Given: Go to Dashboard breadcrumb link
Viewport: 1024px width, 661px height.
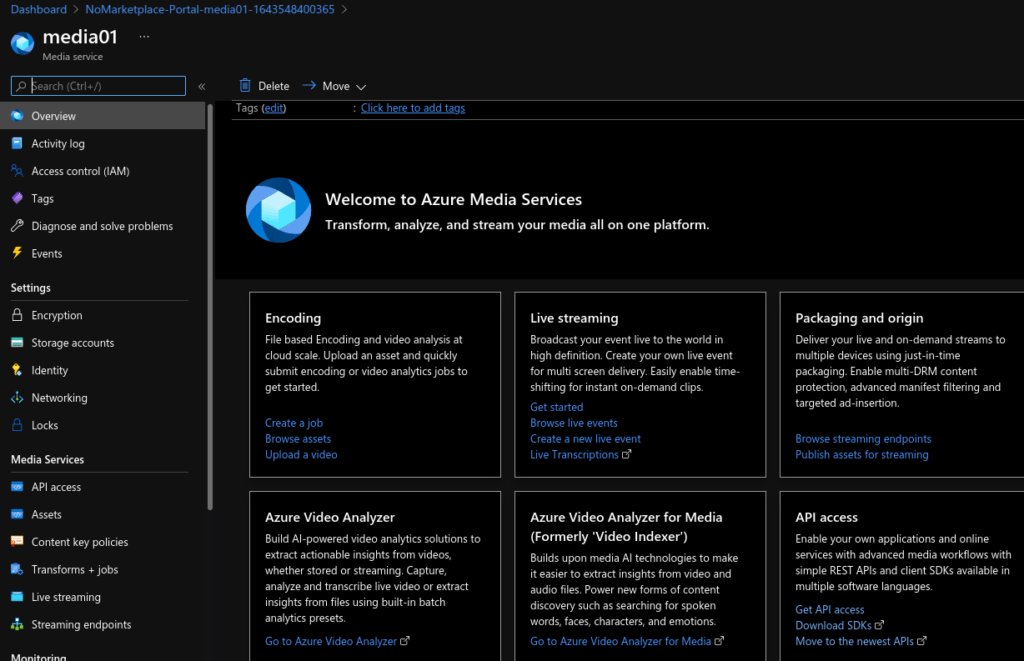Looking at the screenshot, I should (x=39, y=9).
